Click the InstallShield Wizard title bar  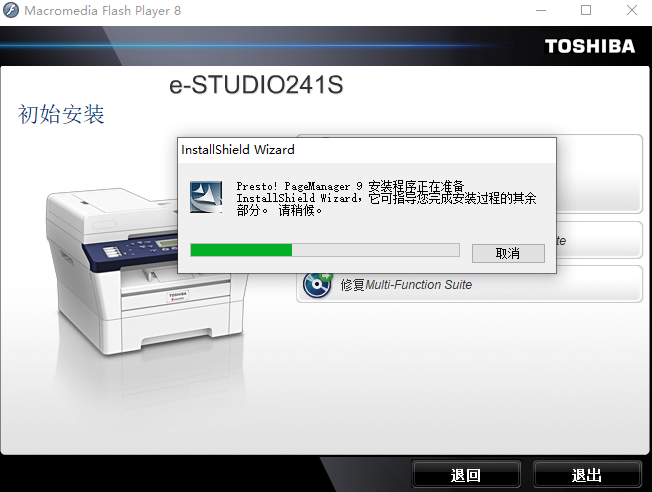pos(367,150)
